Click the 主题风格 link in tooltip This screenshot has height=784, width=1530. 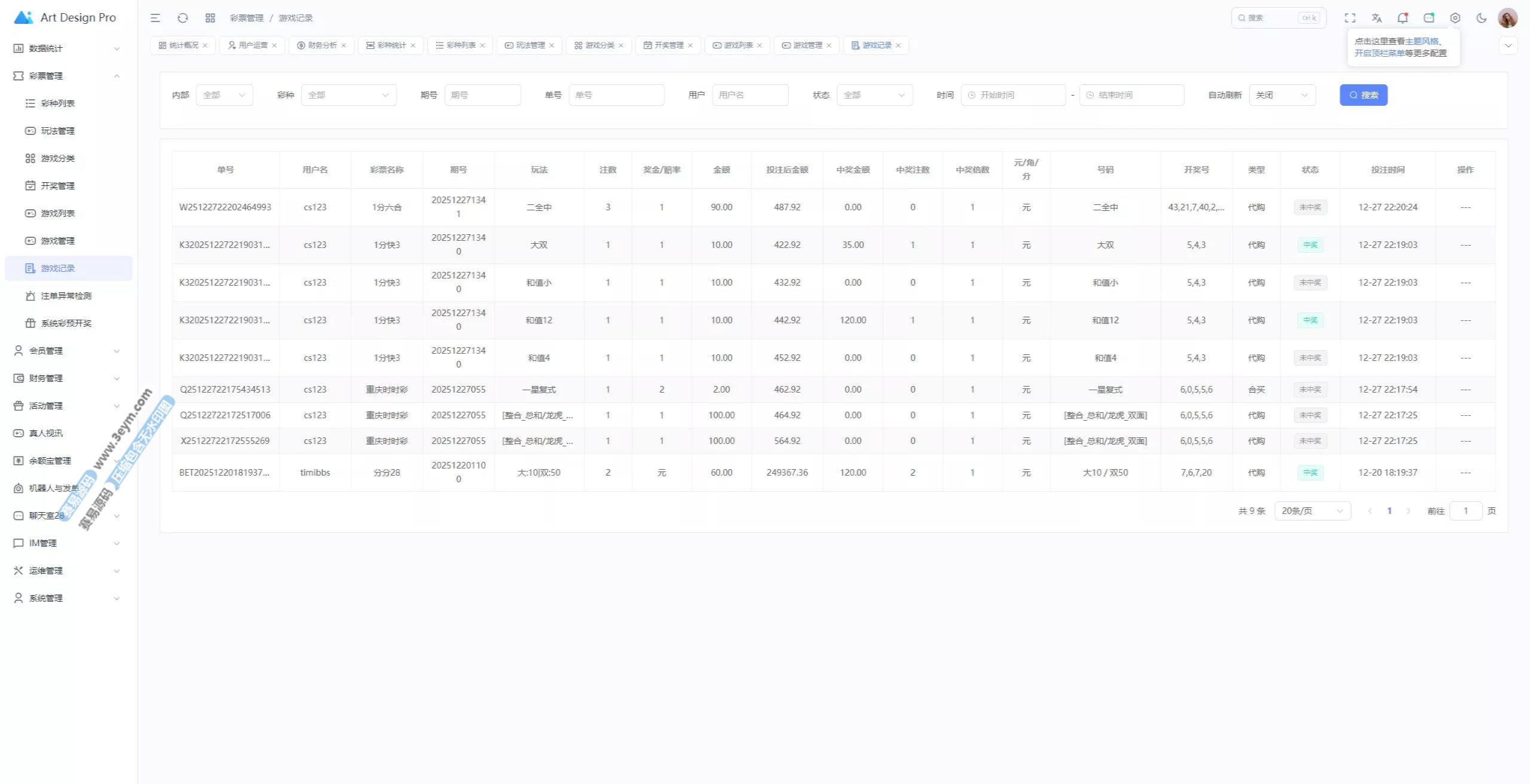pos(1422,41)
